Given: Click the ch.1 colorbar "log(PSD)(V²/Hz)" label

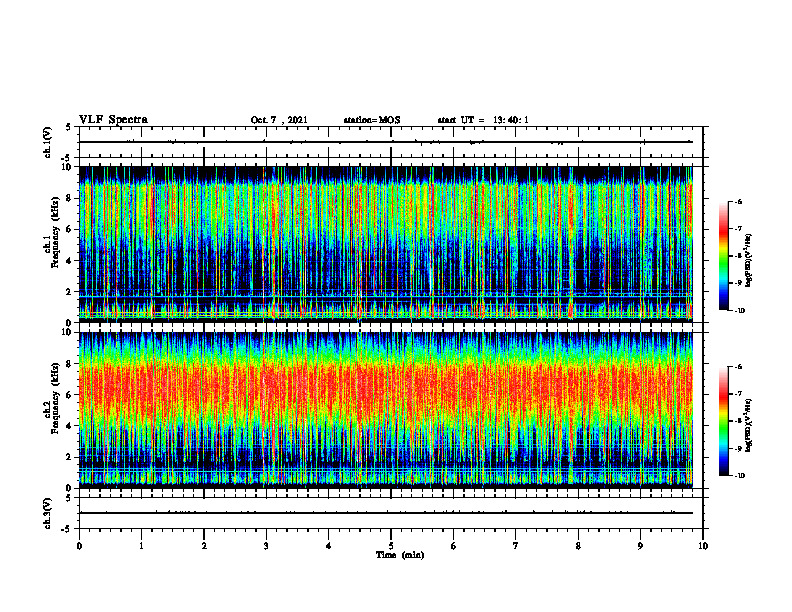Looking at the screenshot, I should click(749, 260).
